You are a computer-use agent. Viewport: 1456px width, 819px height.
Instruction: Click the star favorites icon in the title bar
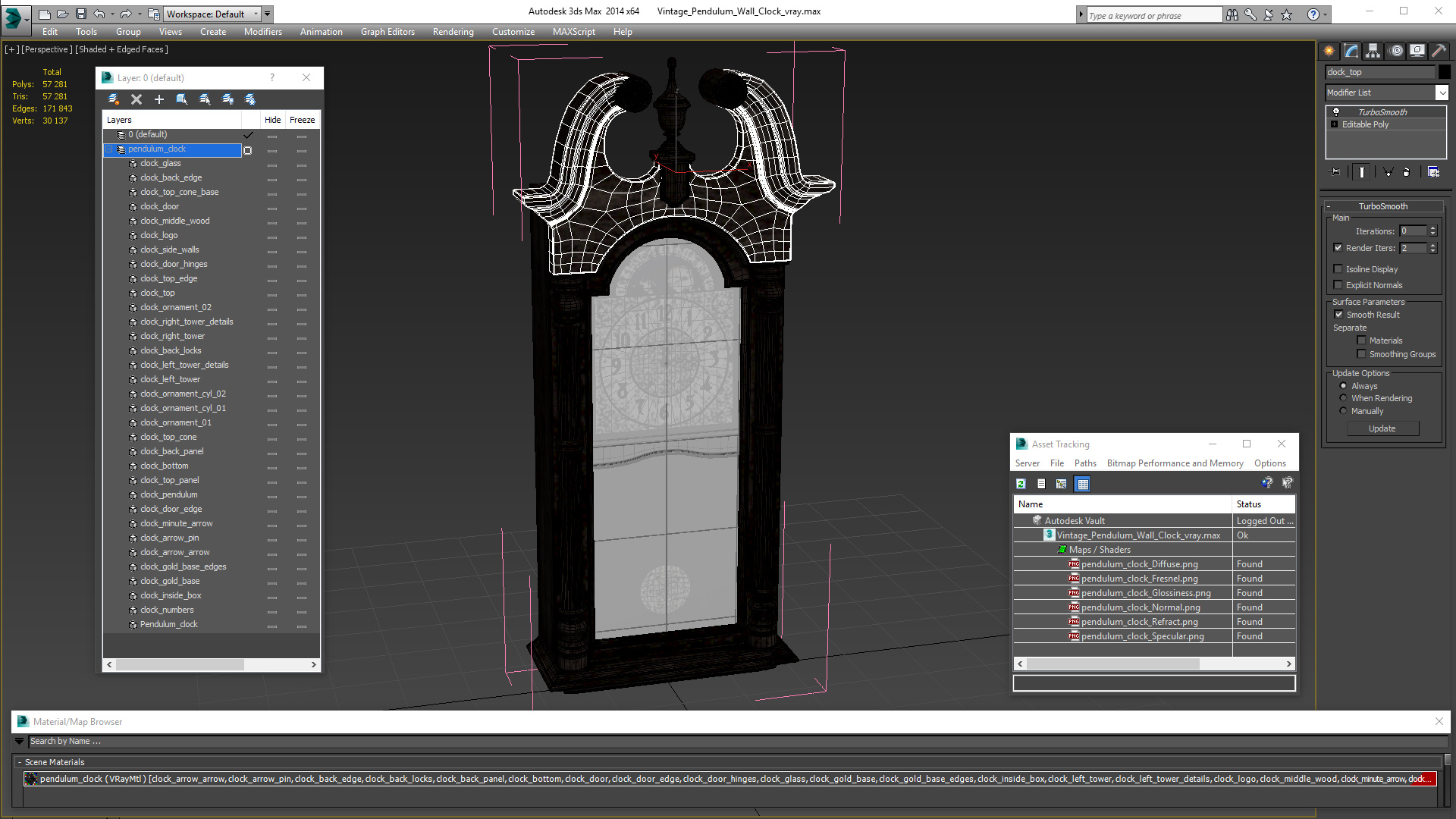coord(1287,14)
